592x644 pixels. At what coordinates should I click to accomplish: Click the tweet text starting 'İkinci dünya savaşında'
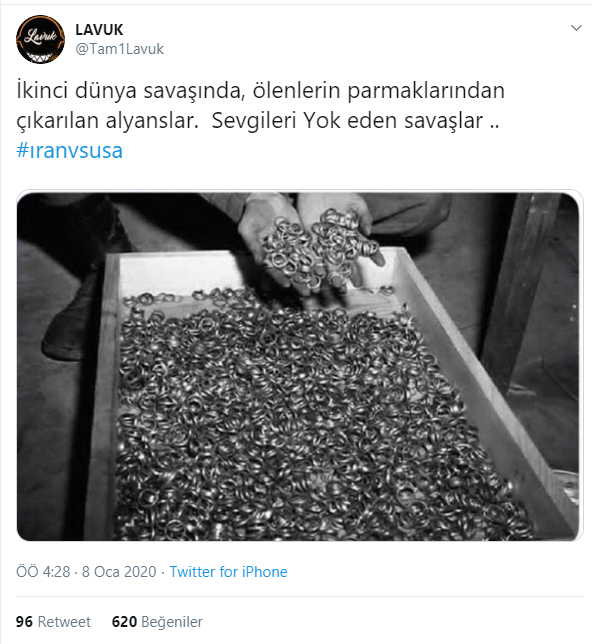[260, 106]
